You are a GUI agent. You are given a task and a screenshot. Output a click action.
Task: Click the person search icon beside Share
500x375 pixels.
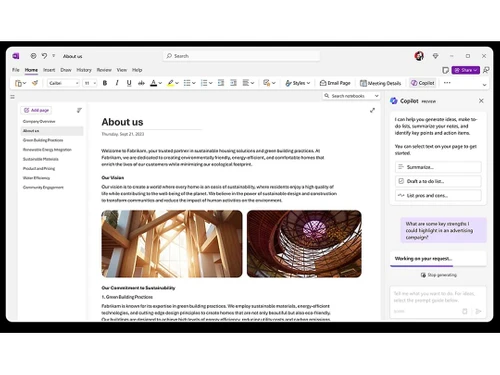(x=486, y=70)
